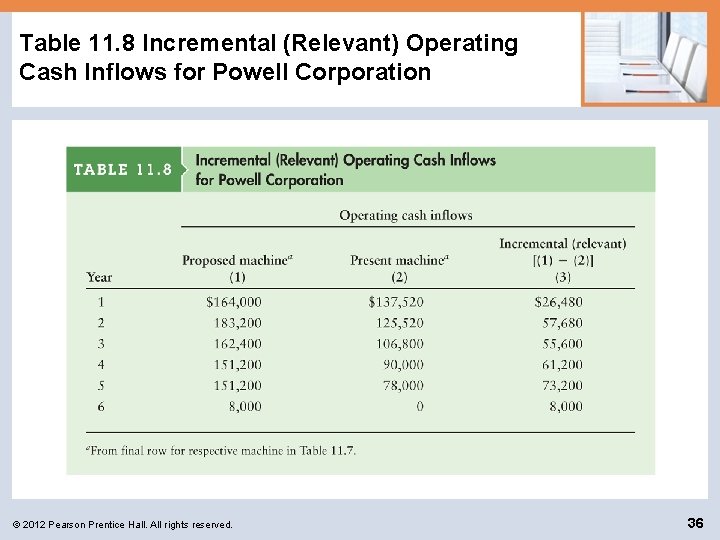Select proposed machine '151,200' in year 4
Screen dimensions: 720x540
[x=238, y=365]
